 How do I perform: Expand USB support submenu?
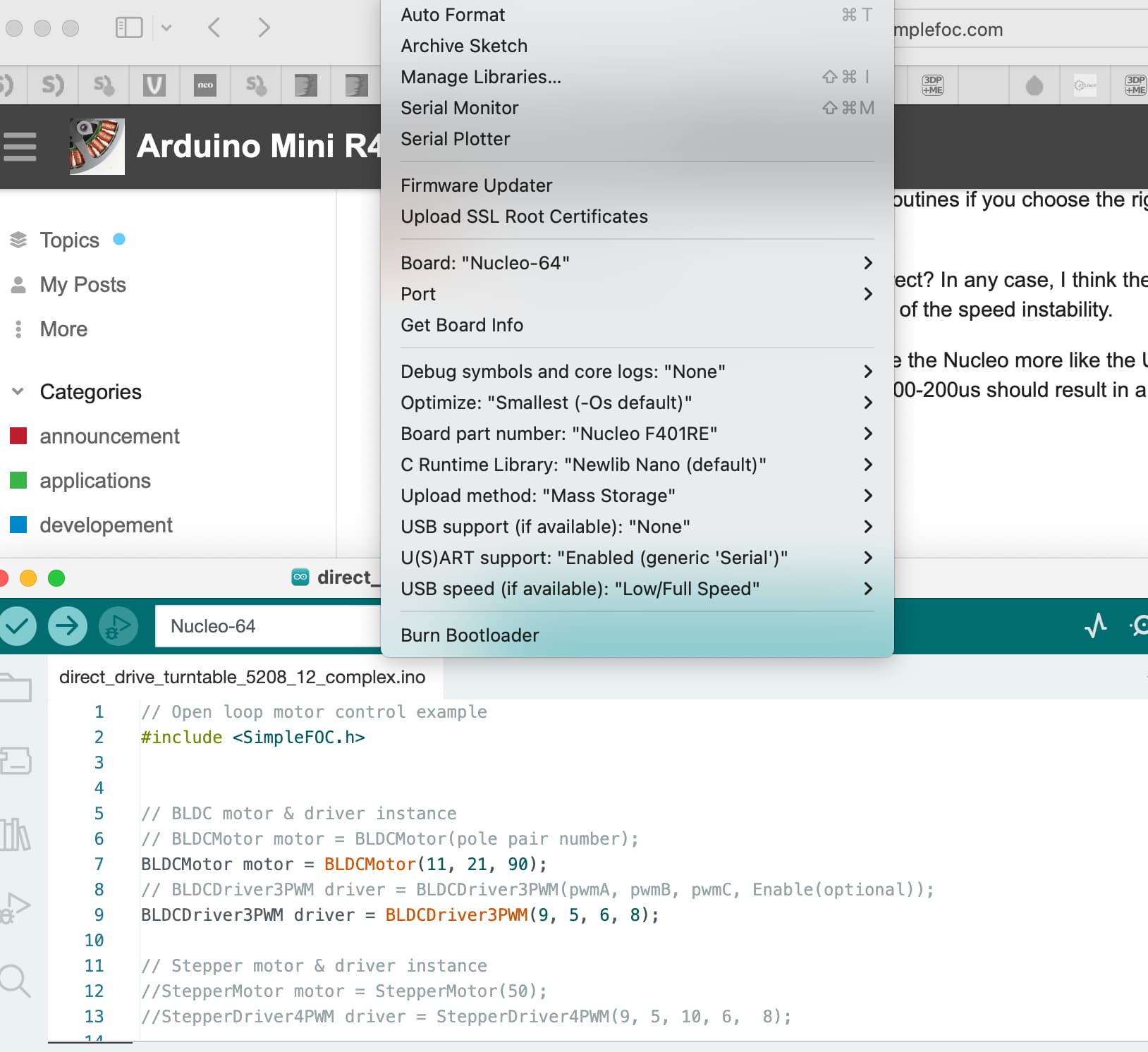637,527
